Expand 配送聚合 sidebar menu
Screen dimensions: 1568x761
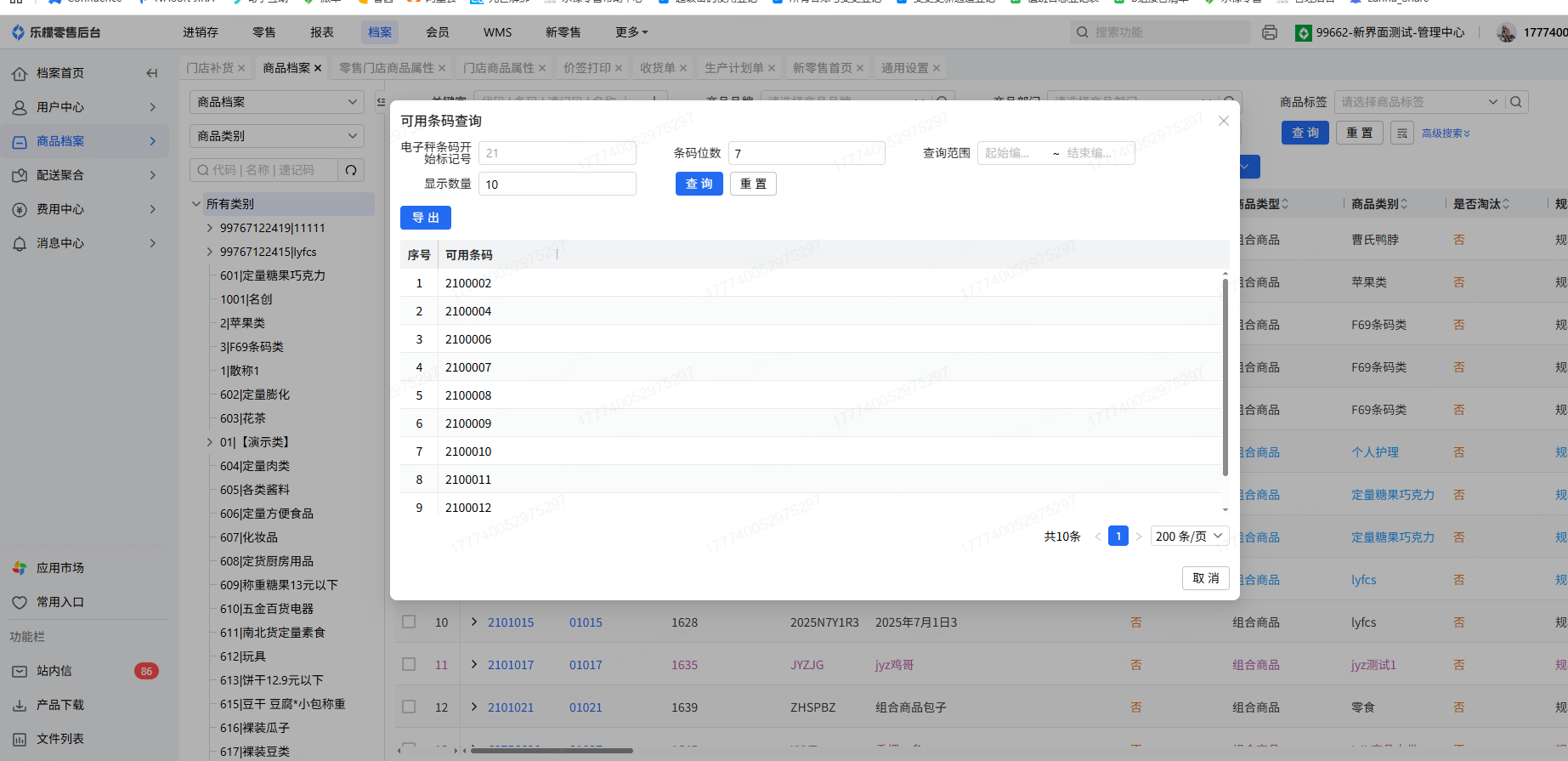click(85, 175)
